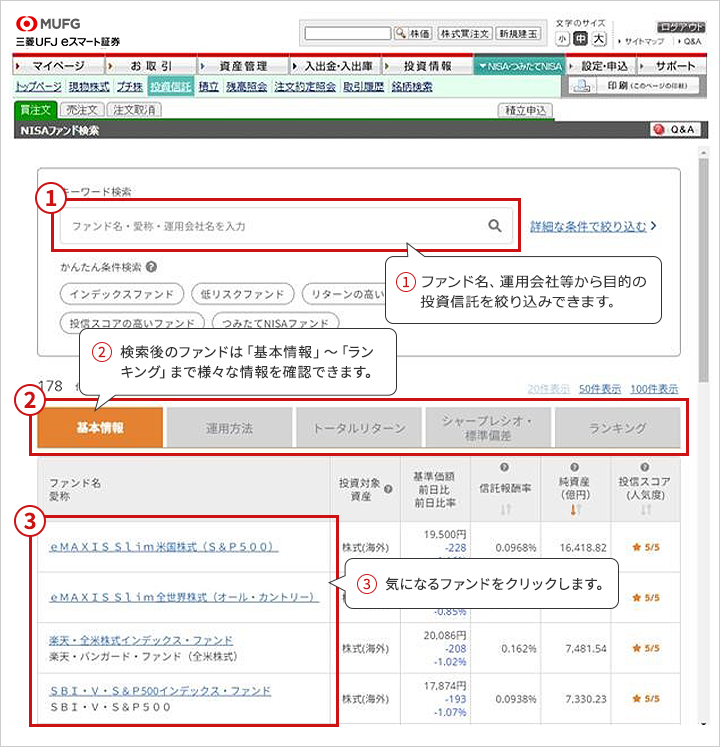Open the 取引履歴 link

tap(364, 86)
